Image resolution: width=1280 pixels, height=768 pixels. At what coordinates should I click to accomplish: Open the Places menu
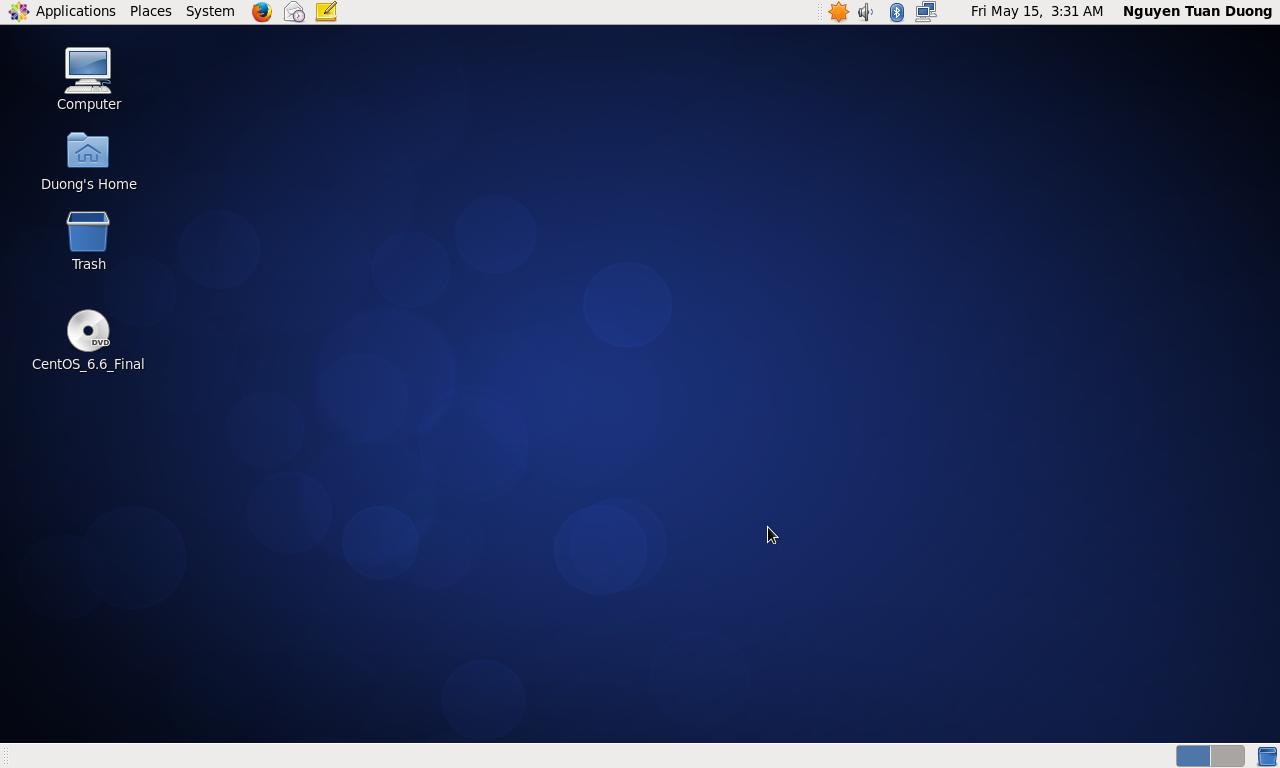coord(151,11)
